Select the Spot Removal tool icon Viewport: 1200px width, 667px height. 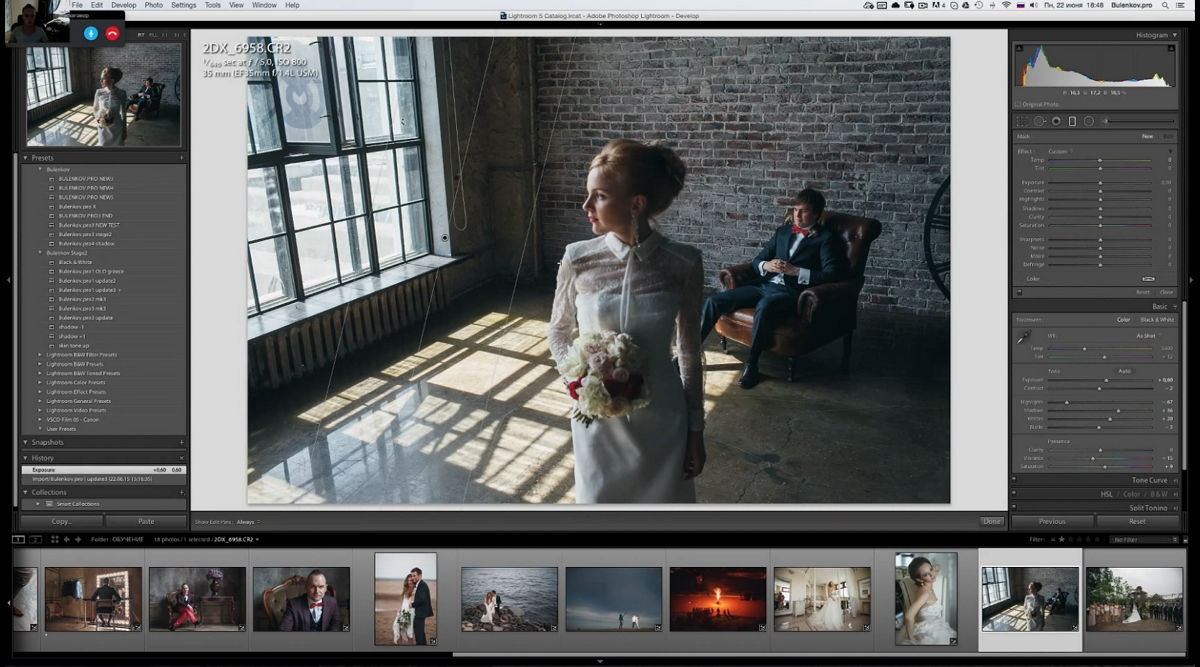tap(1039, 121)
